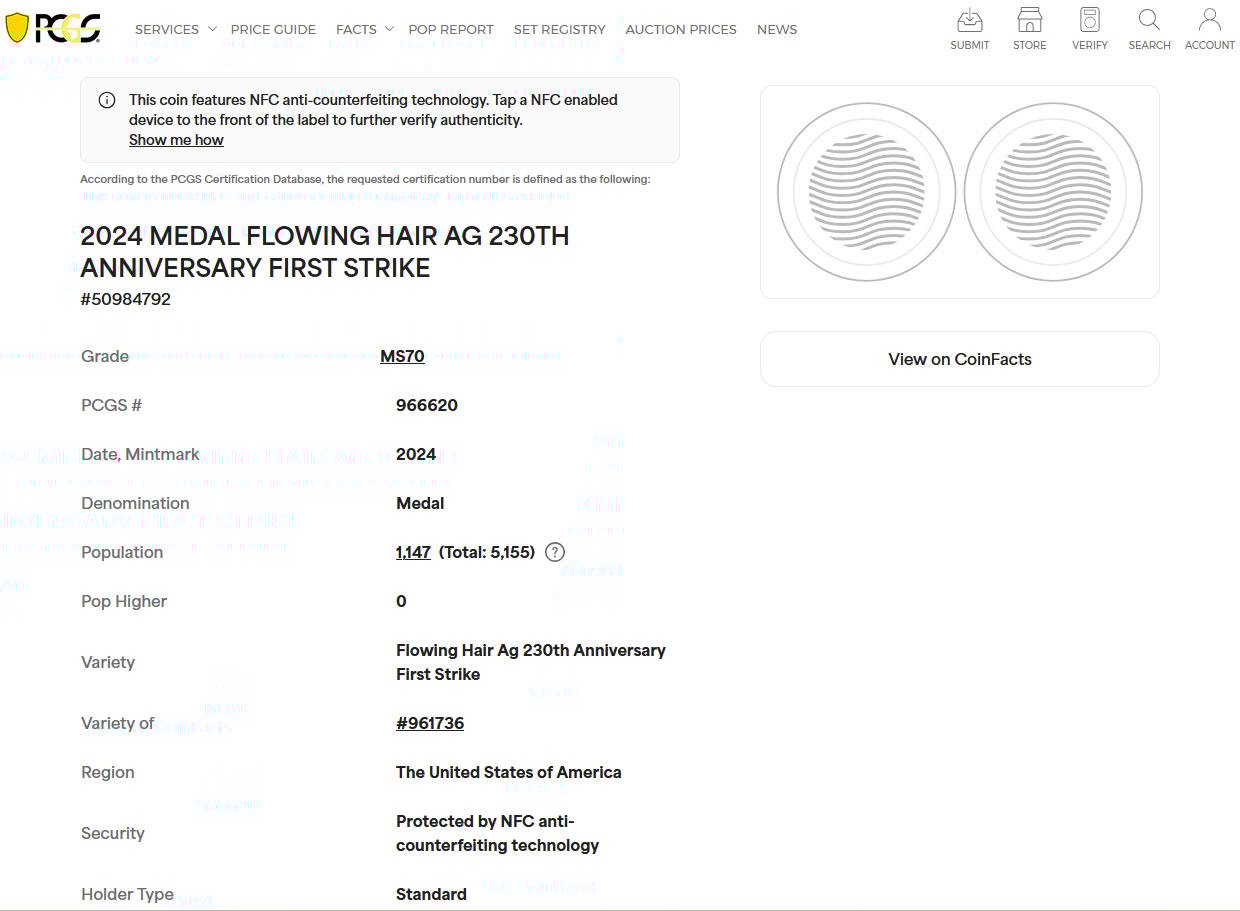Click the Population row label
The height and width of the screenshot is (911, 1240).
[122, 552]
